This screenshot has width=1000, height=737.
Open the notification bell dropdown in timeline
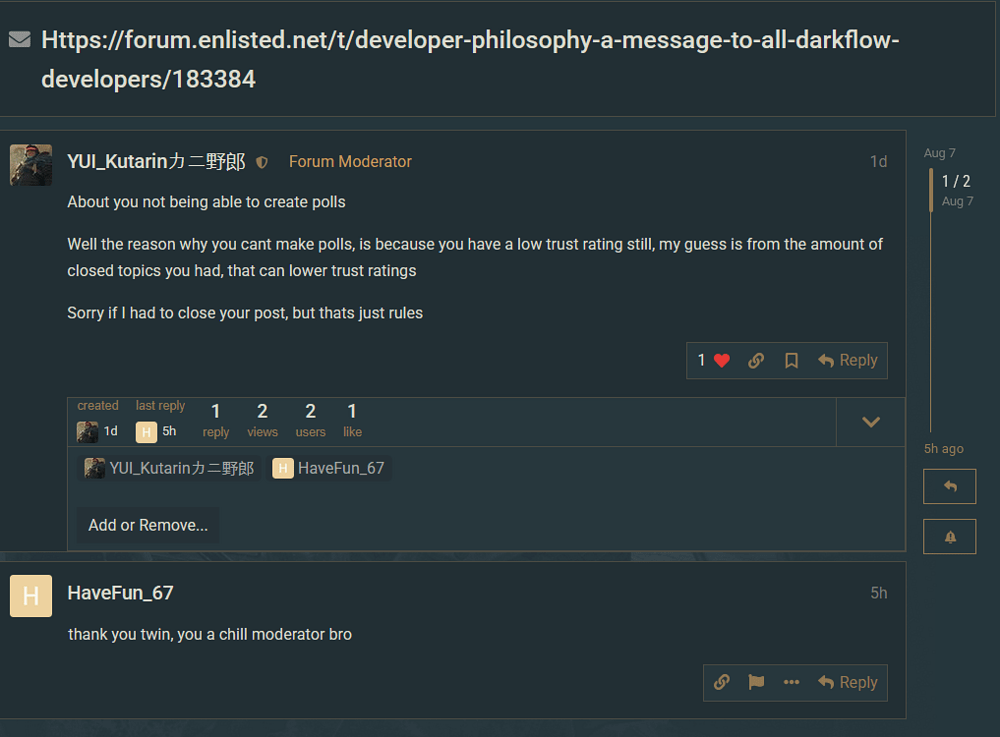pos(950,537)
